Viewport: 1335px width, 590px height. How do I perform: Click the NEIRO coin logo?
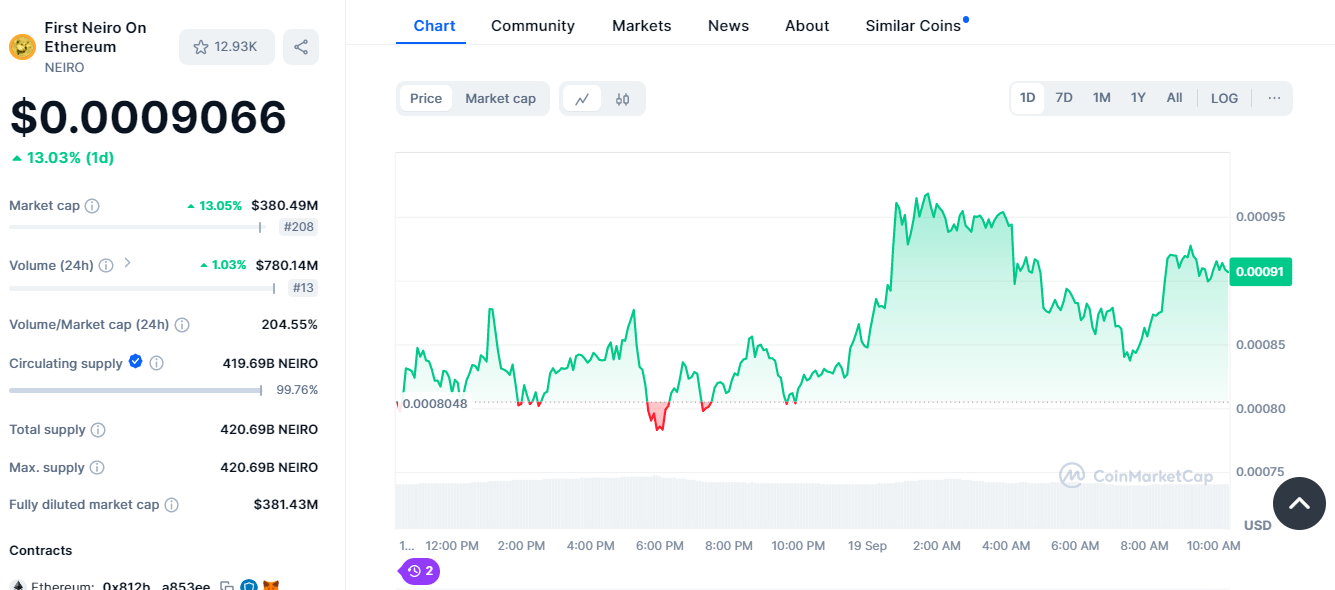click(x=22, y=47)
